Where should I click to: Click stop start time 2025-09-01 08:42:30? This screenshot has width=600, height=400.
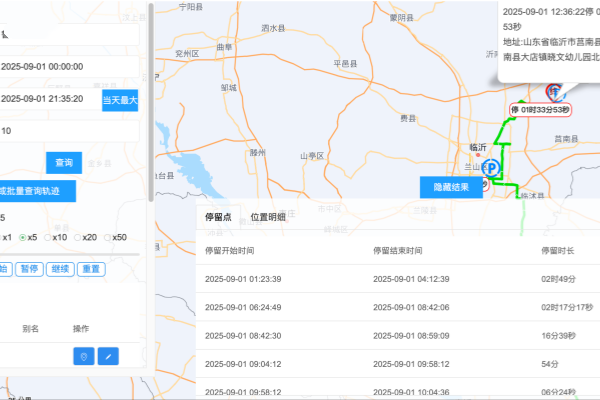(x=243, y=336)
